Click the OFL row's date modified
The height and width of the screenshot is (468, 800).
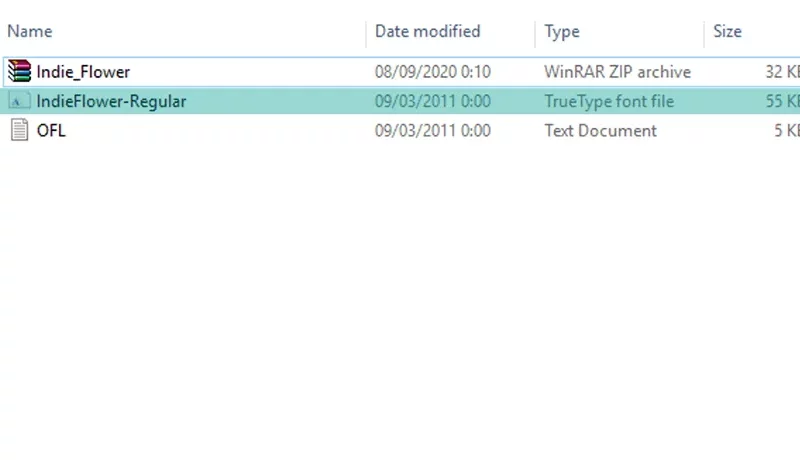433,131
